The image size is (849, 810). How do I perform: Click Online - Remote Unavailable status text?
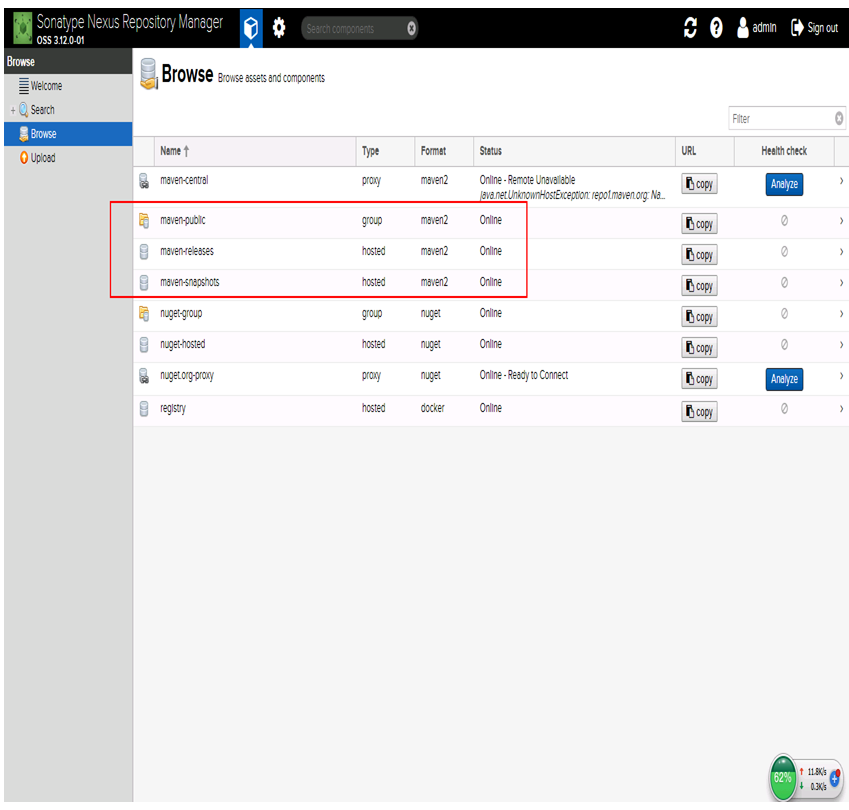point(527,180)
